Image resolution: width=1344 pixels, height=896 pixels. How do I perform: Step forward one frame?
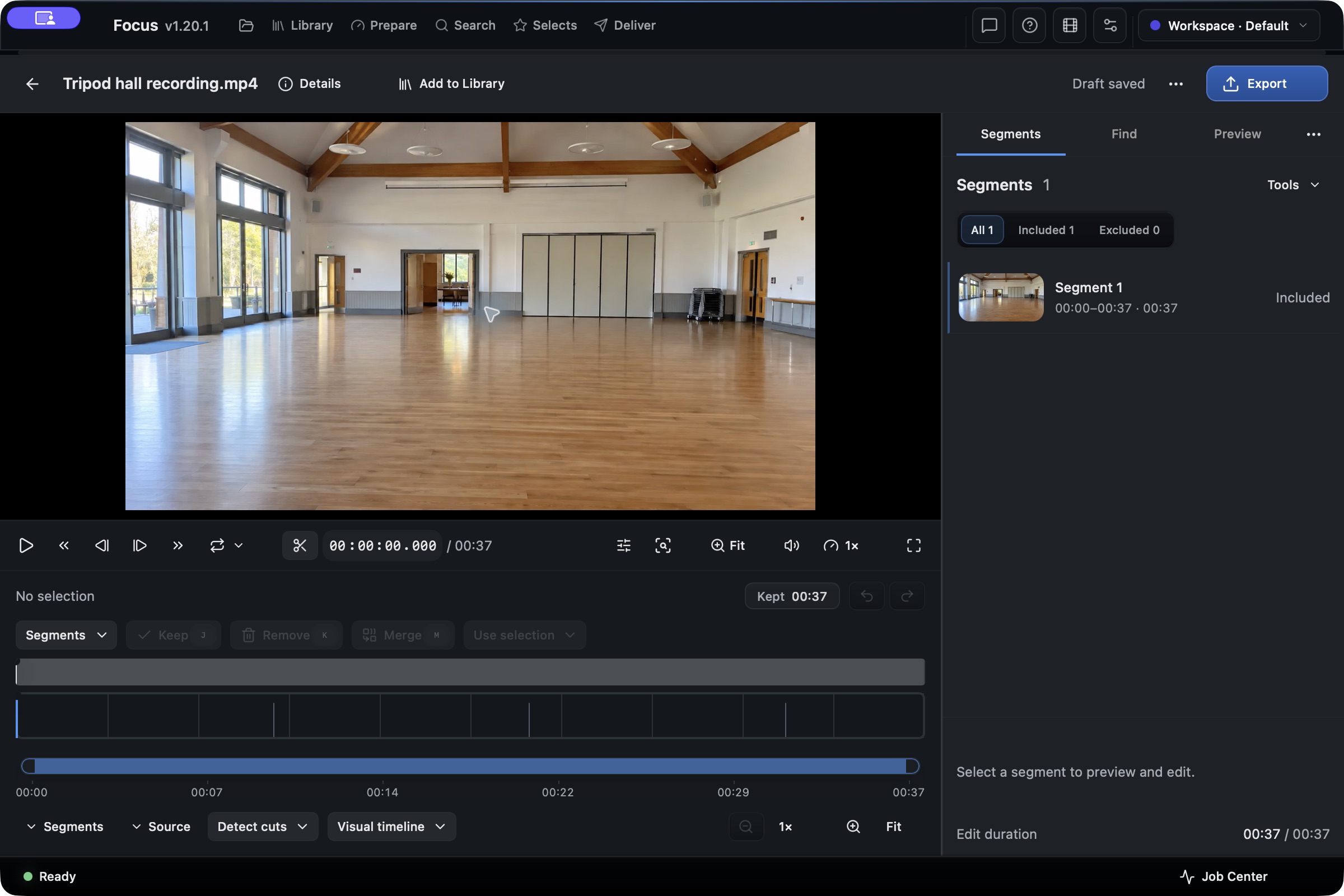tap(139, 545)
